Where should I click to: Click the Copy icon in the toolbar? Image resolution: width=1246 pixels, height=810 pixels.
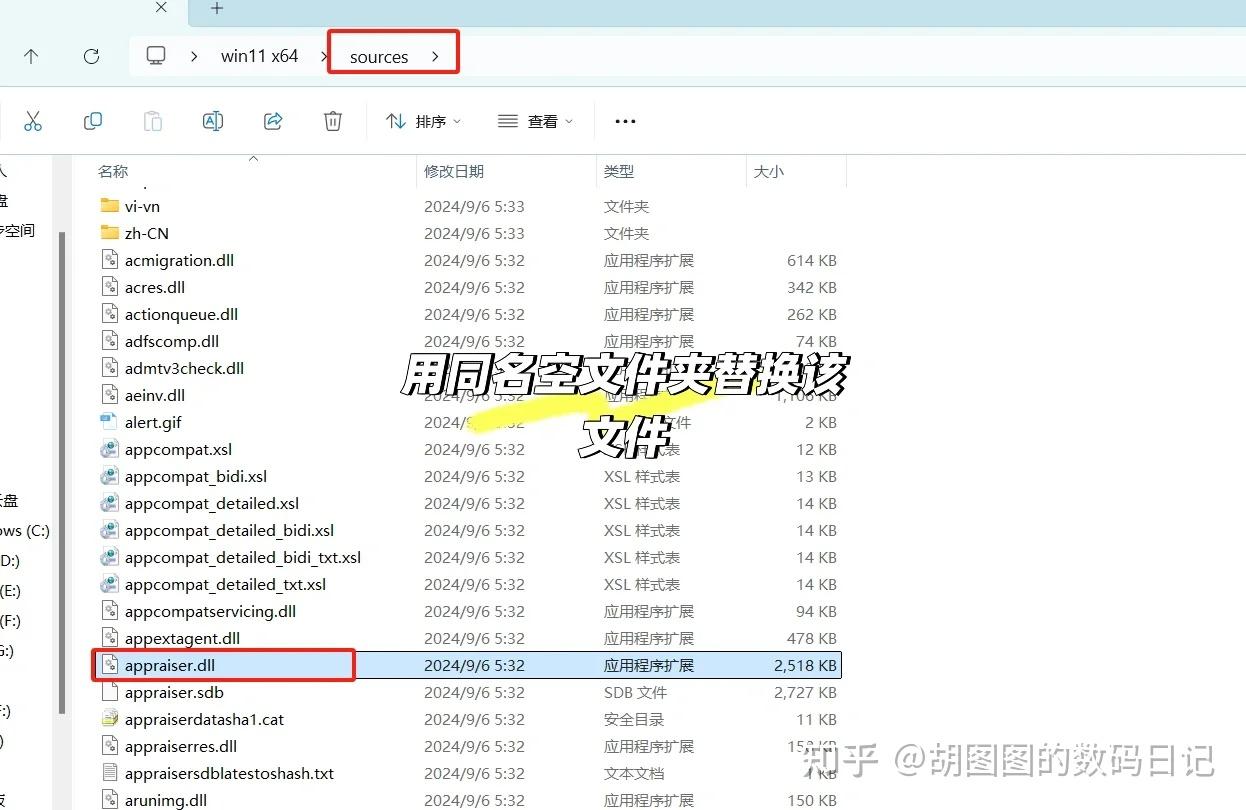click(x=92, y=120)
